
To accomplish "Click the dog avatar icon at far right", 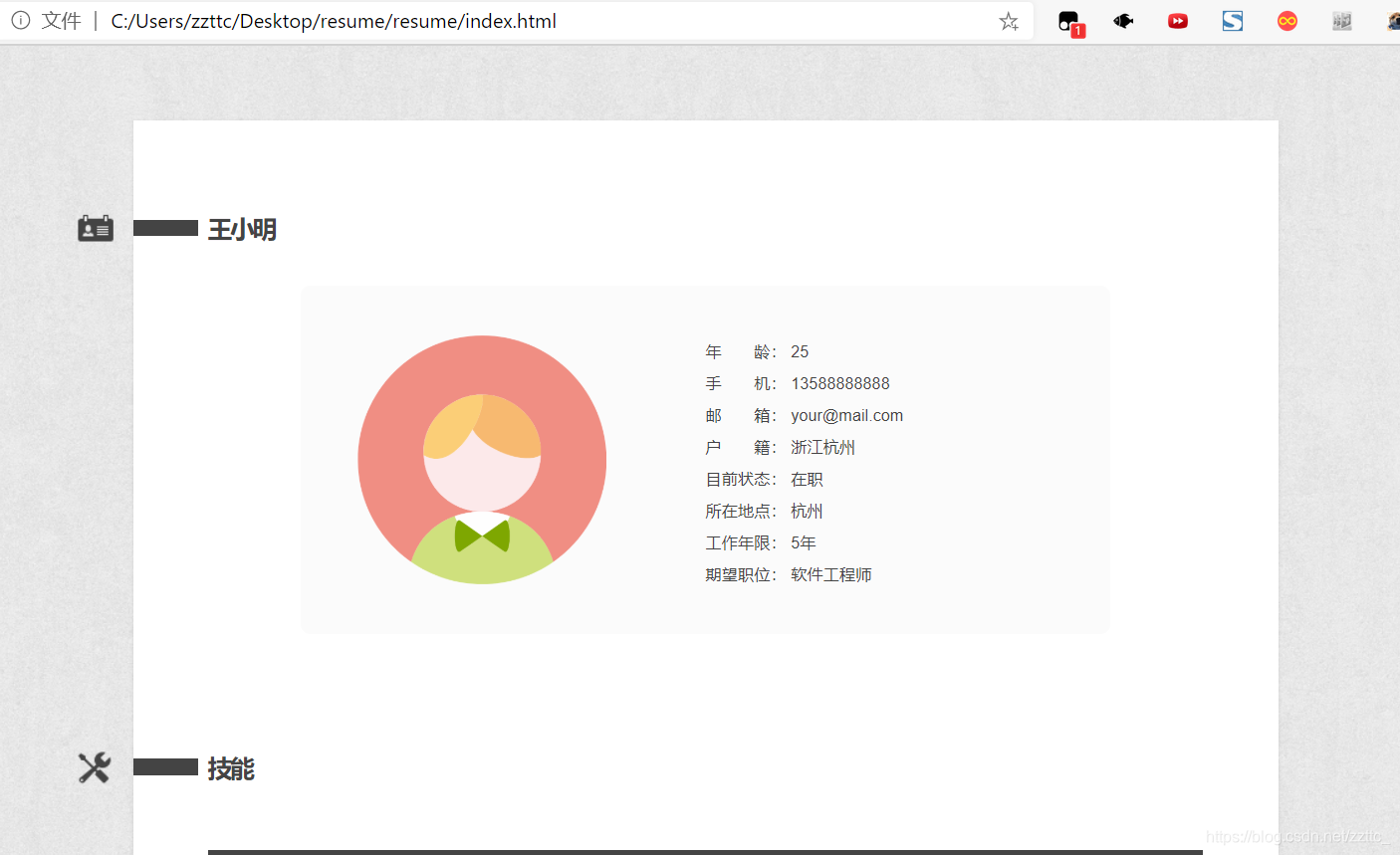I will coord(1394,20).
